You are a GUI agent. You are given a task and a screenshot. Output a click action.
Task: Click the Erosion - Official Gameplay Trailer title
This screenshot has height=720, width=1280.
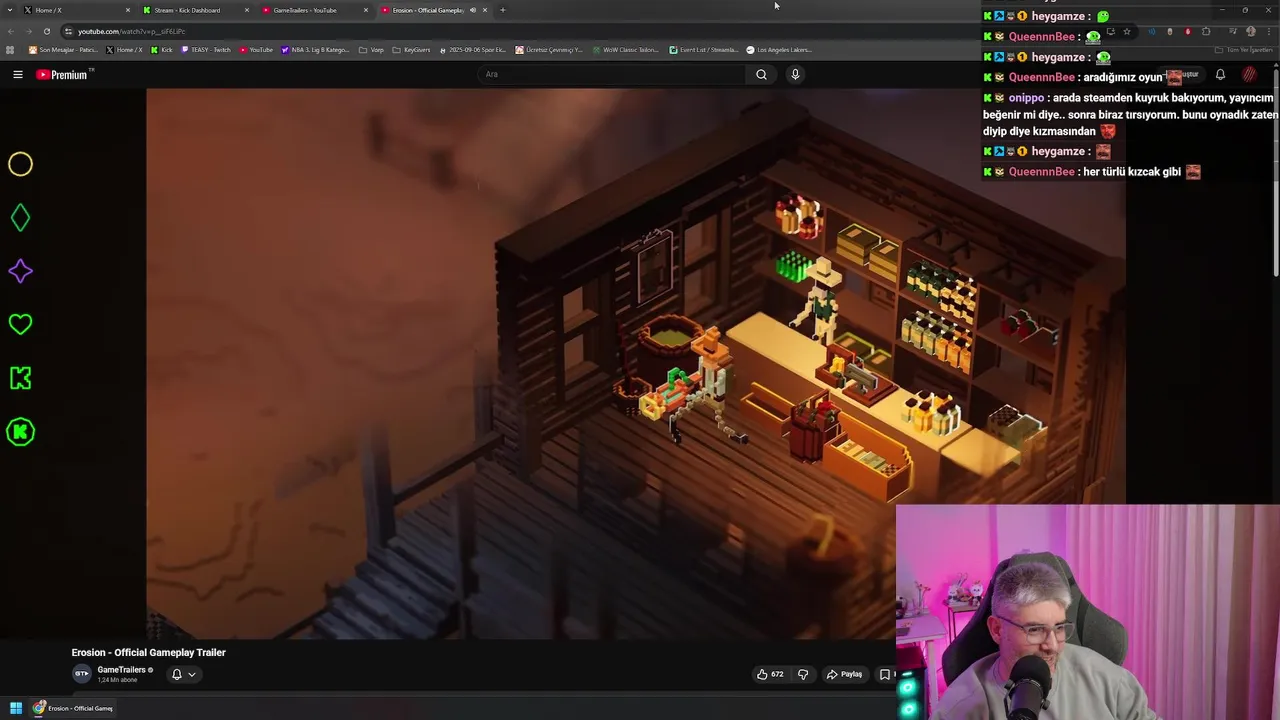148,652
